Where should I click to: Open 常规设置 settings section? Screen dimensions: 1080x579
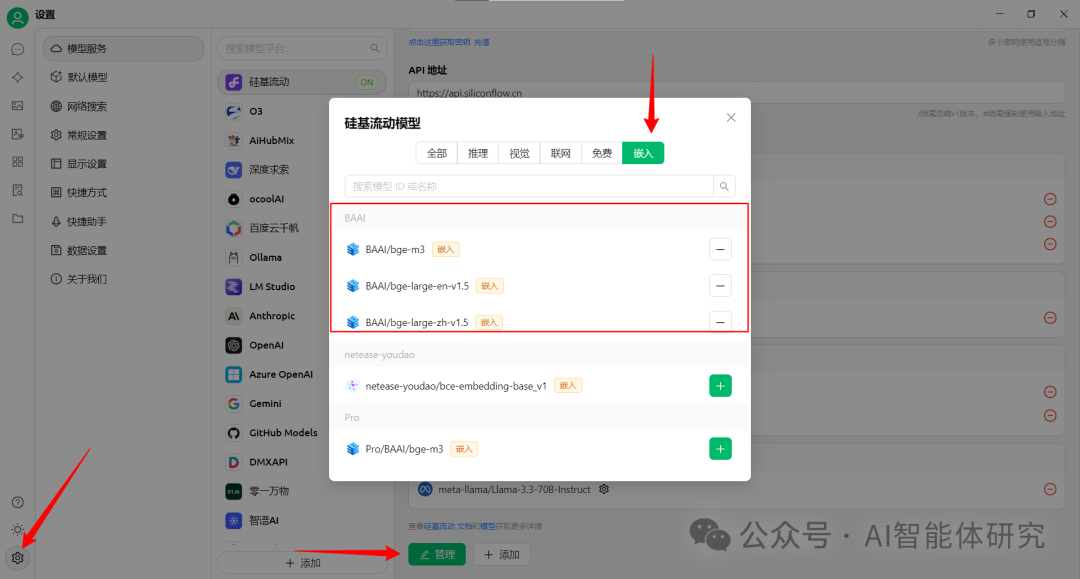[123, 135]
